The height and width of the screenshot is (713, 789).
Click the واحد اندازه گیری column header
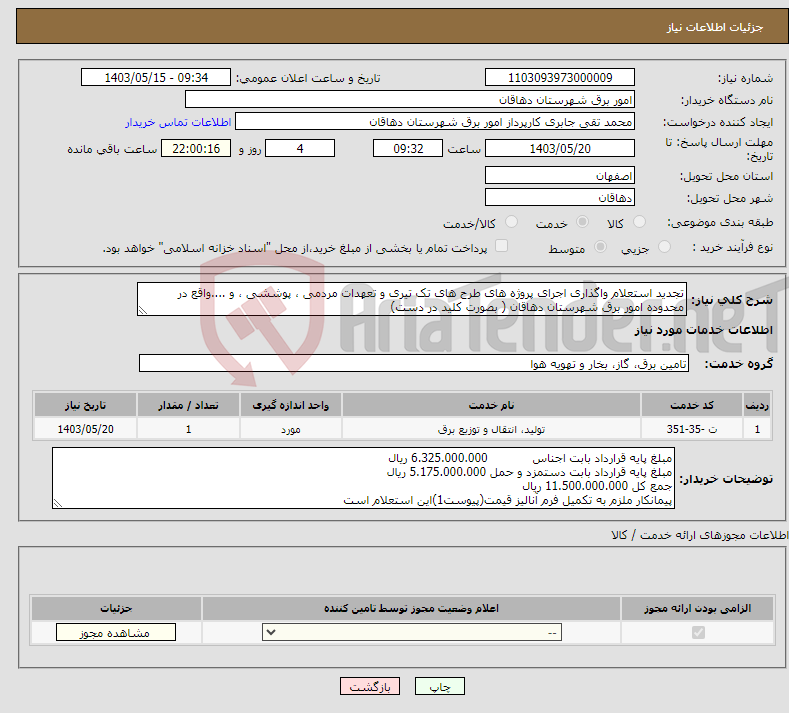(x=290, y=405)
